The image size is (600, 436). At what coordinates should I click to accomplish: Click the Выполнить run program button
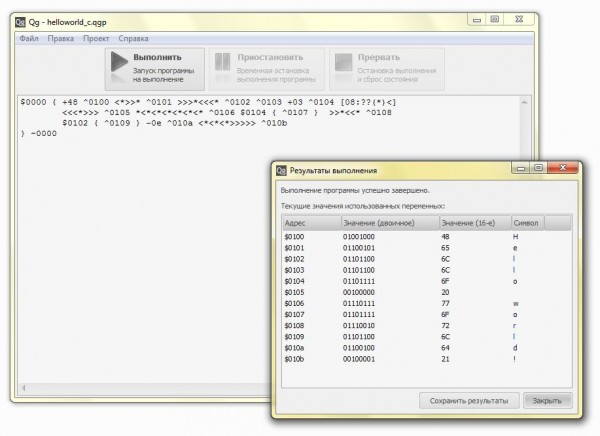tap(155, 68)
